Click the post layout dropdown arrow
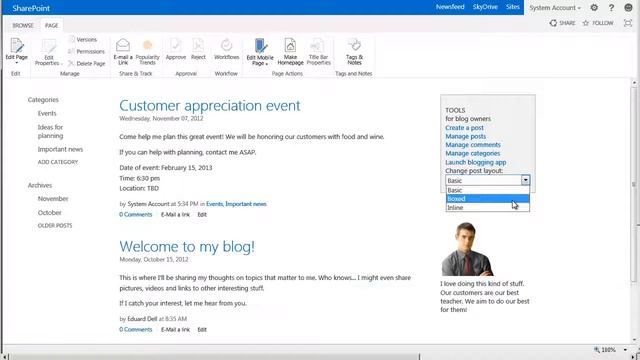 click(525, 180)
